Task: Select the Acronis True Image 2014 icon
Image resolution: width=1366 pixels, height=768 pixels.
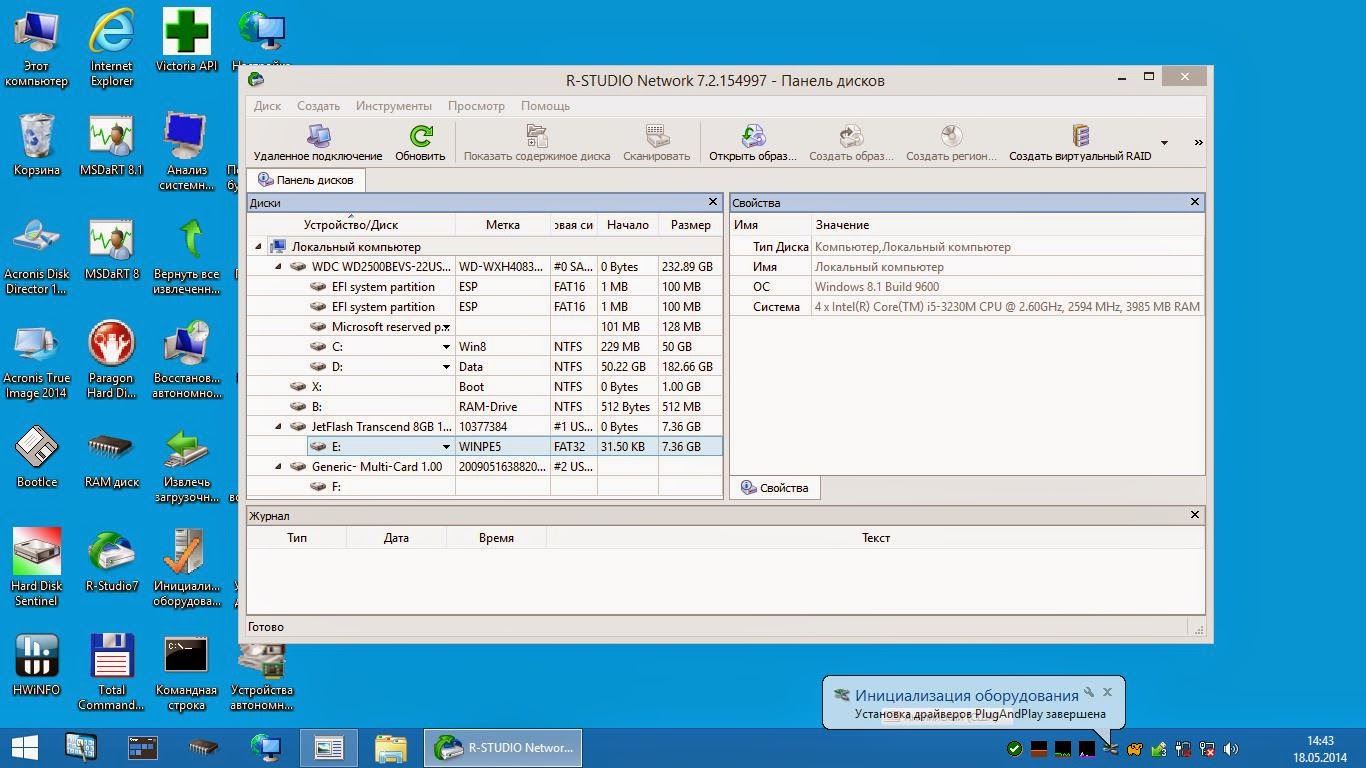Action: point(37,360)
